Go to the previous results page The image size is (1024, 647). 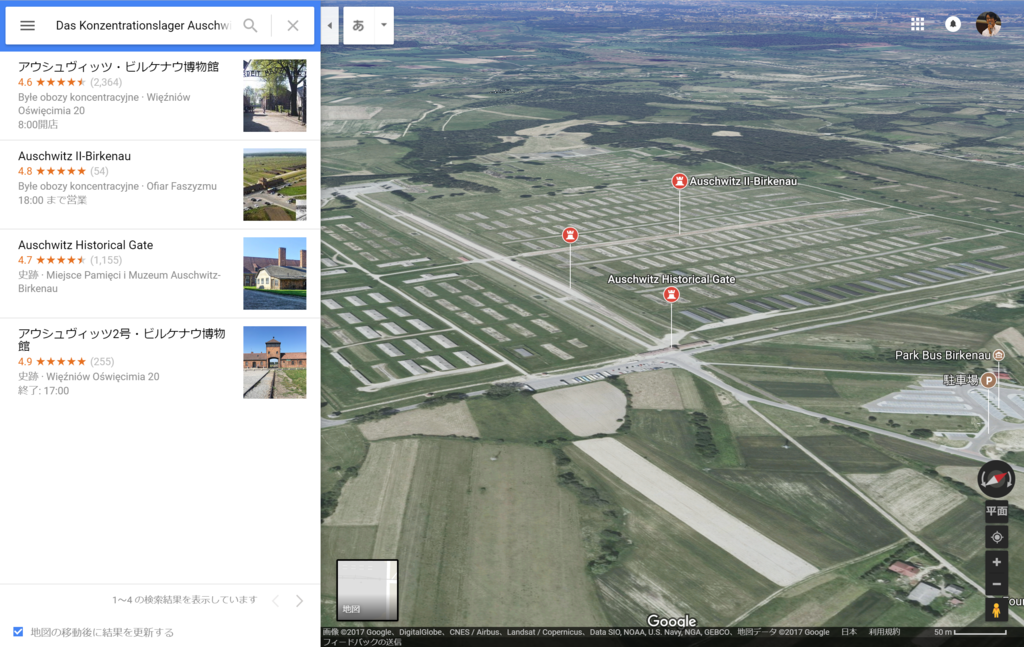point(276,601)
